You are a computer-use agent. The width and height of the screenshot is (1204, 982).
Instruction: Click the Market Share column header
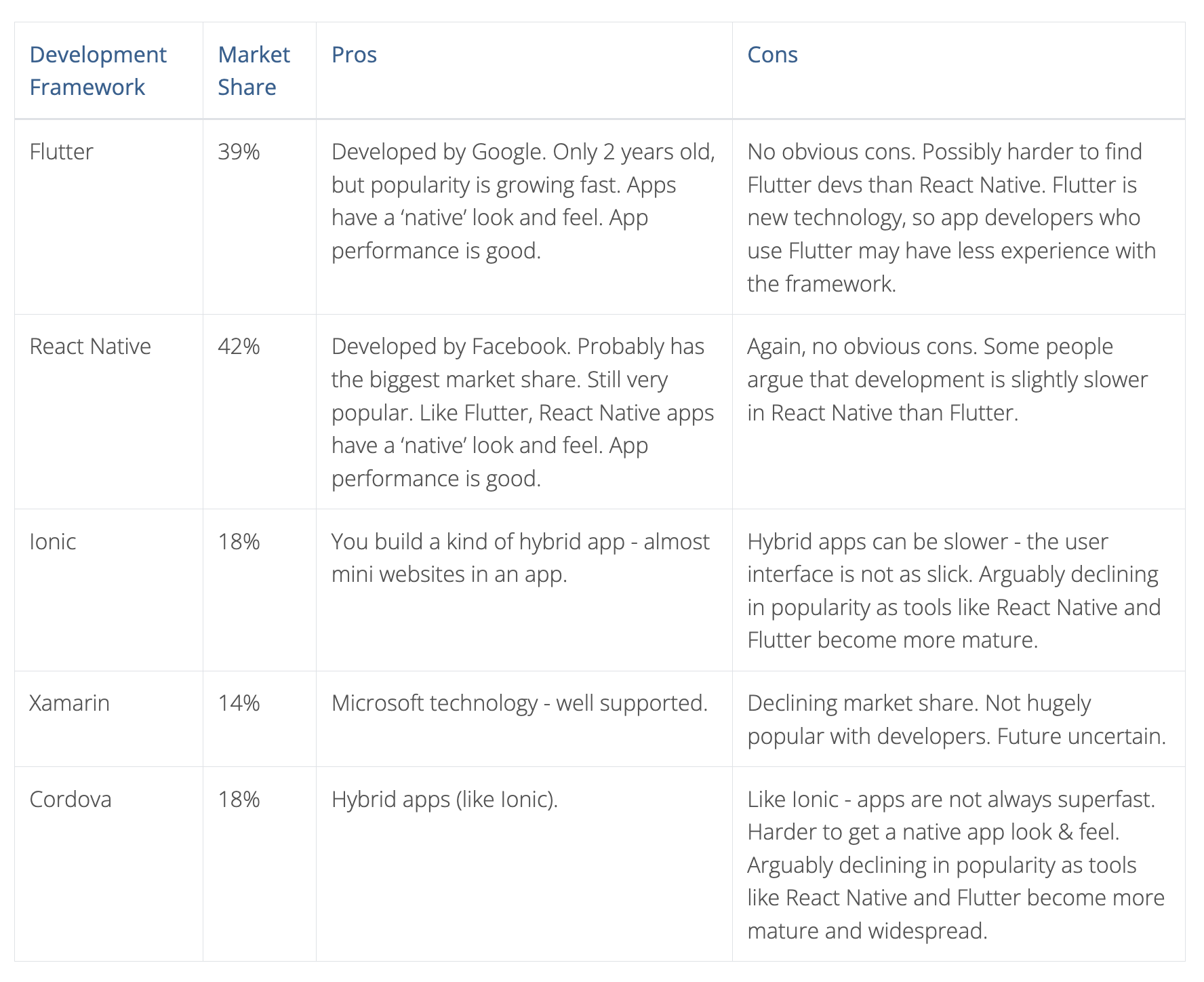pyautogui.click(x=254, y=71)
